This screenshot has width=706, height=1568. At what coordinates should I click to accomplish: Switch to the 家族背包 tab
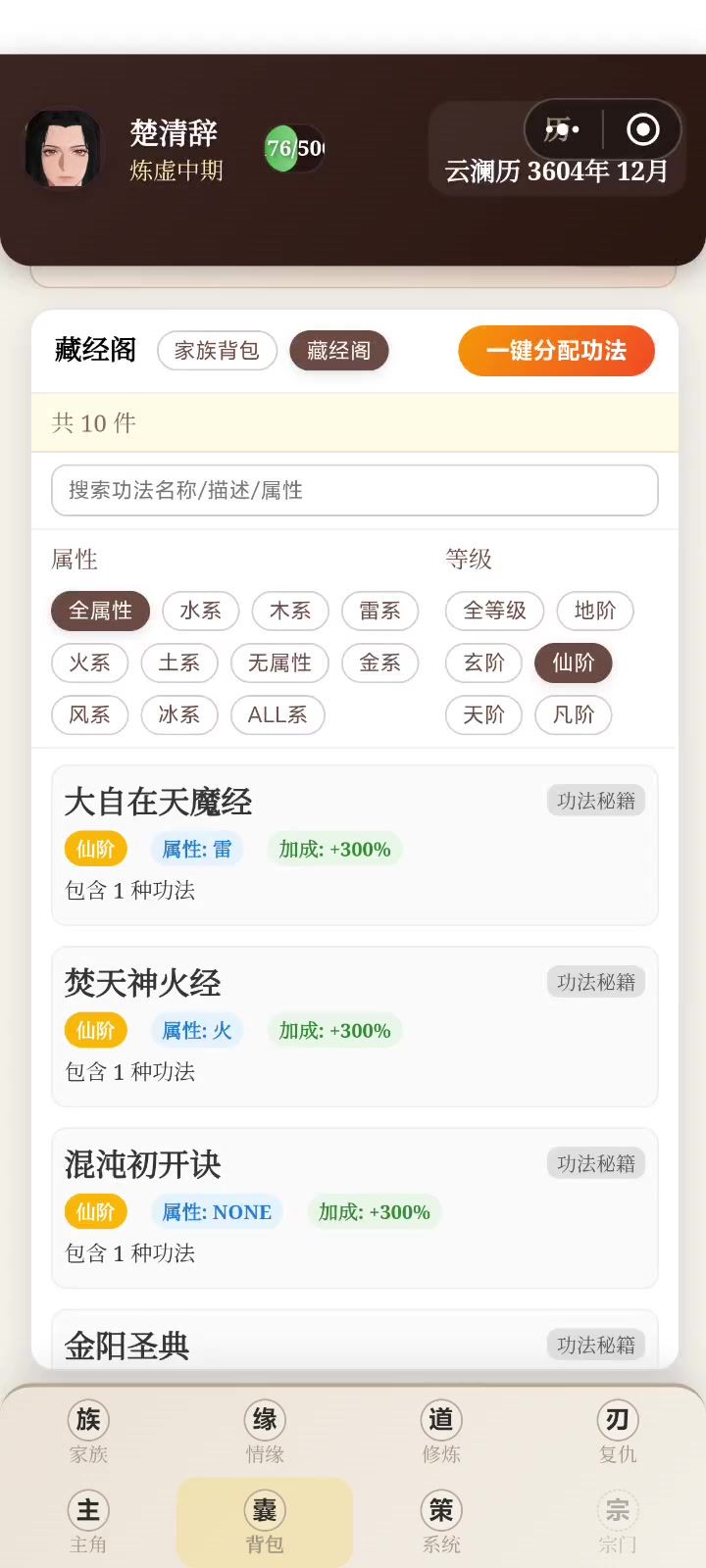coord(217,351)
